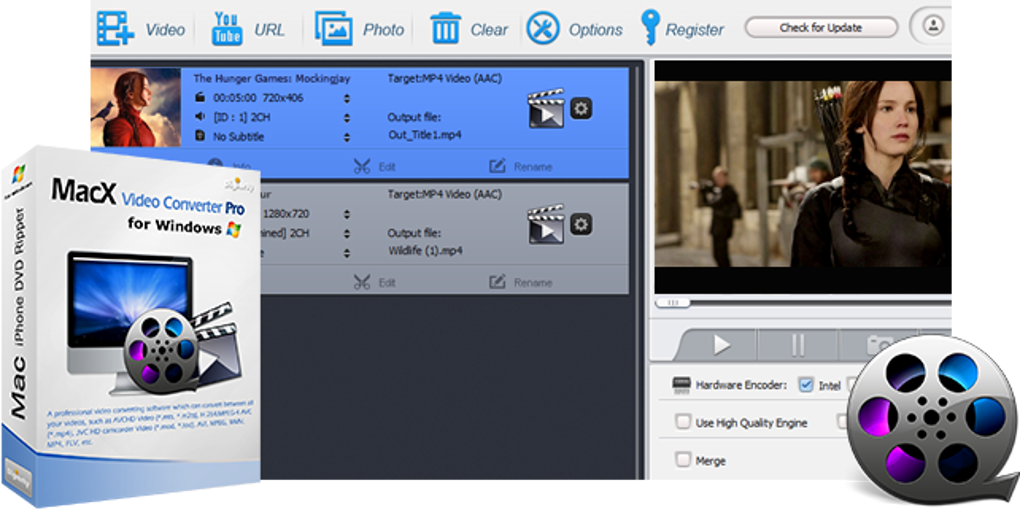1020x510 pixels.
Task: Click the Clear trash can icon
Action: coord(446,29)
